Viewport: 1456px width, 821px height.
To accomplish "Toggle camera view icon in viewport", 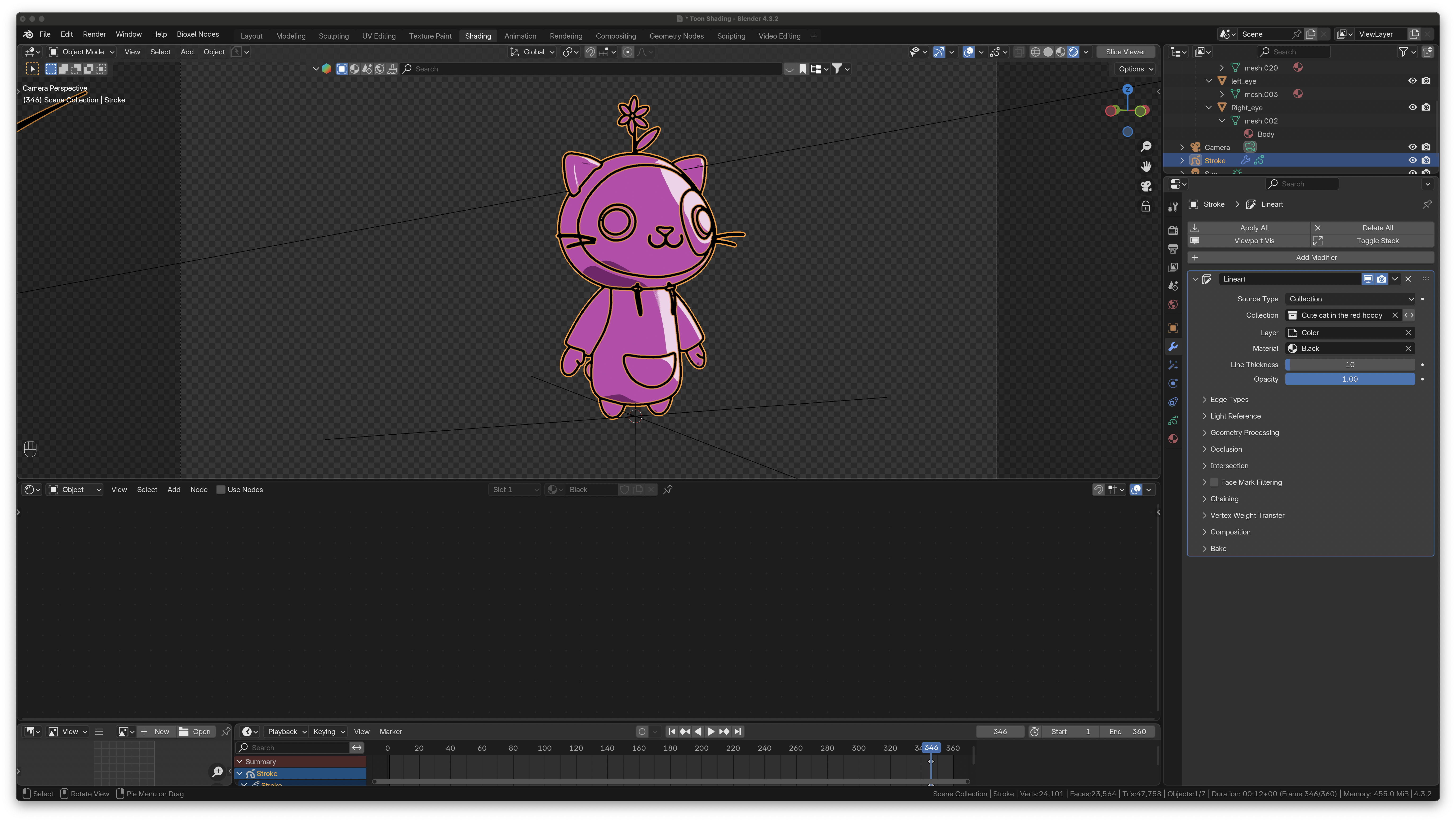I will coord(1146,186).
